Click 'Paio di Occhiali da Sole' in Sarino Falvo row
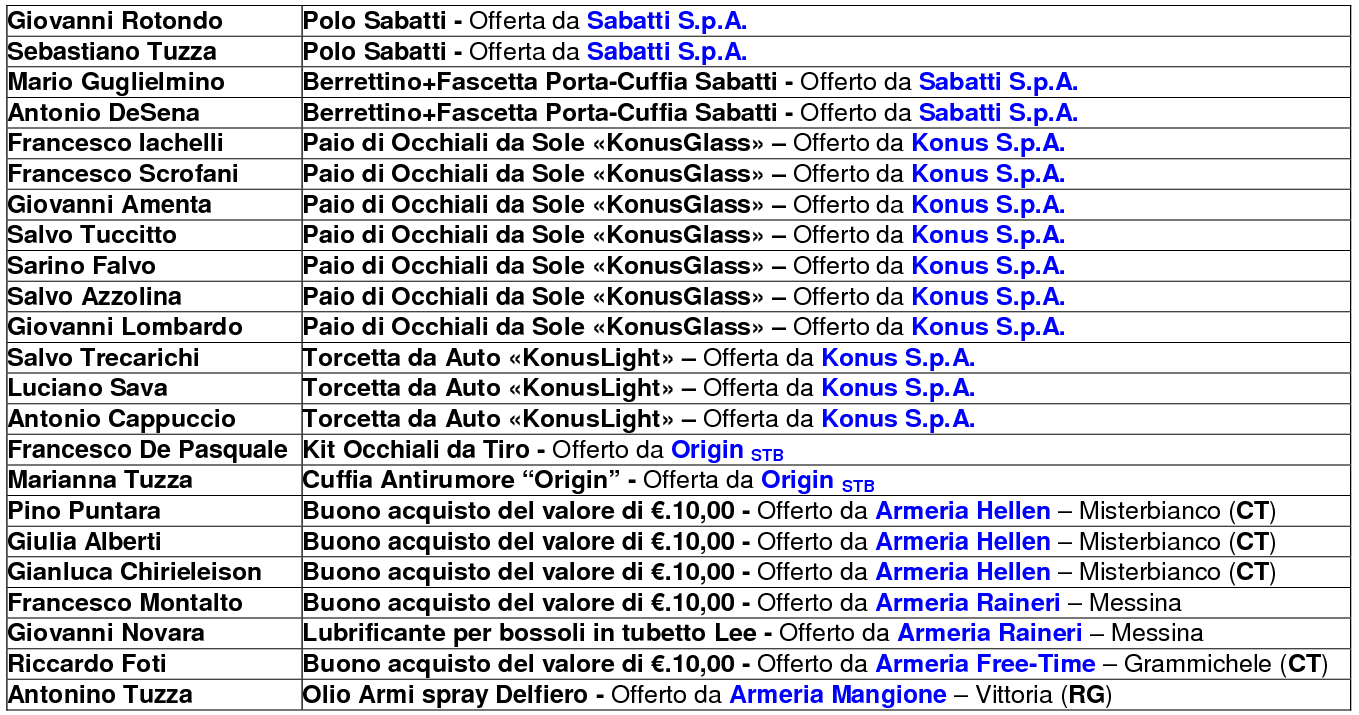Viewport: 1359px width, 715px height. [x=444, y=266]
